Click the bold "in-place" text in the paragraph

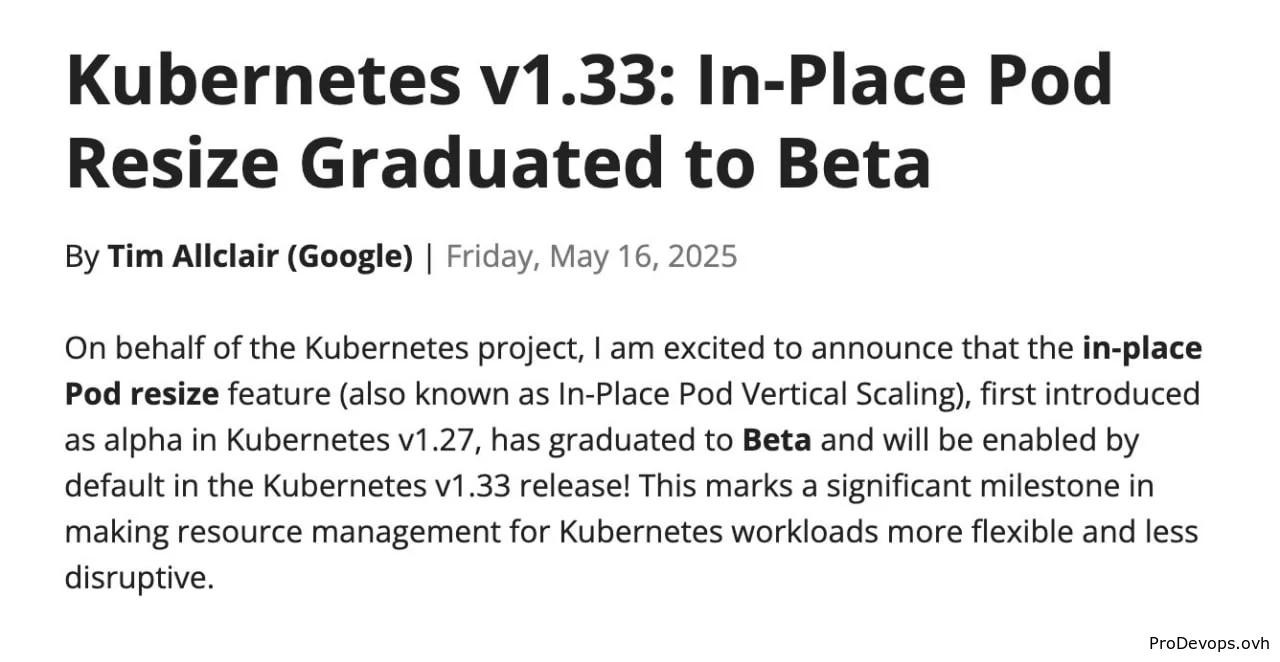[x=1142, y=349]
